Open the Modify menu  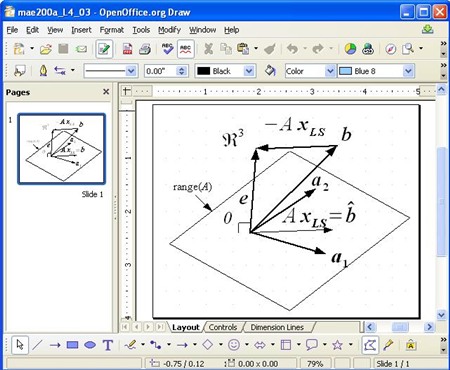(x=169, y=30)
